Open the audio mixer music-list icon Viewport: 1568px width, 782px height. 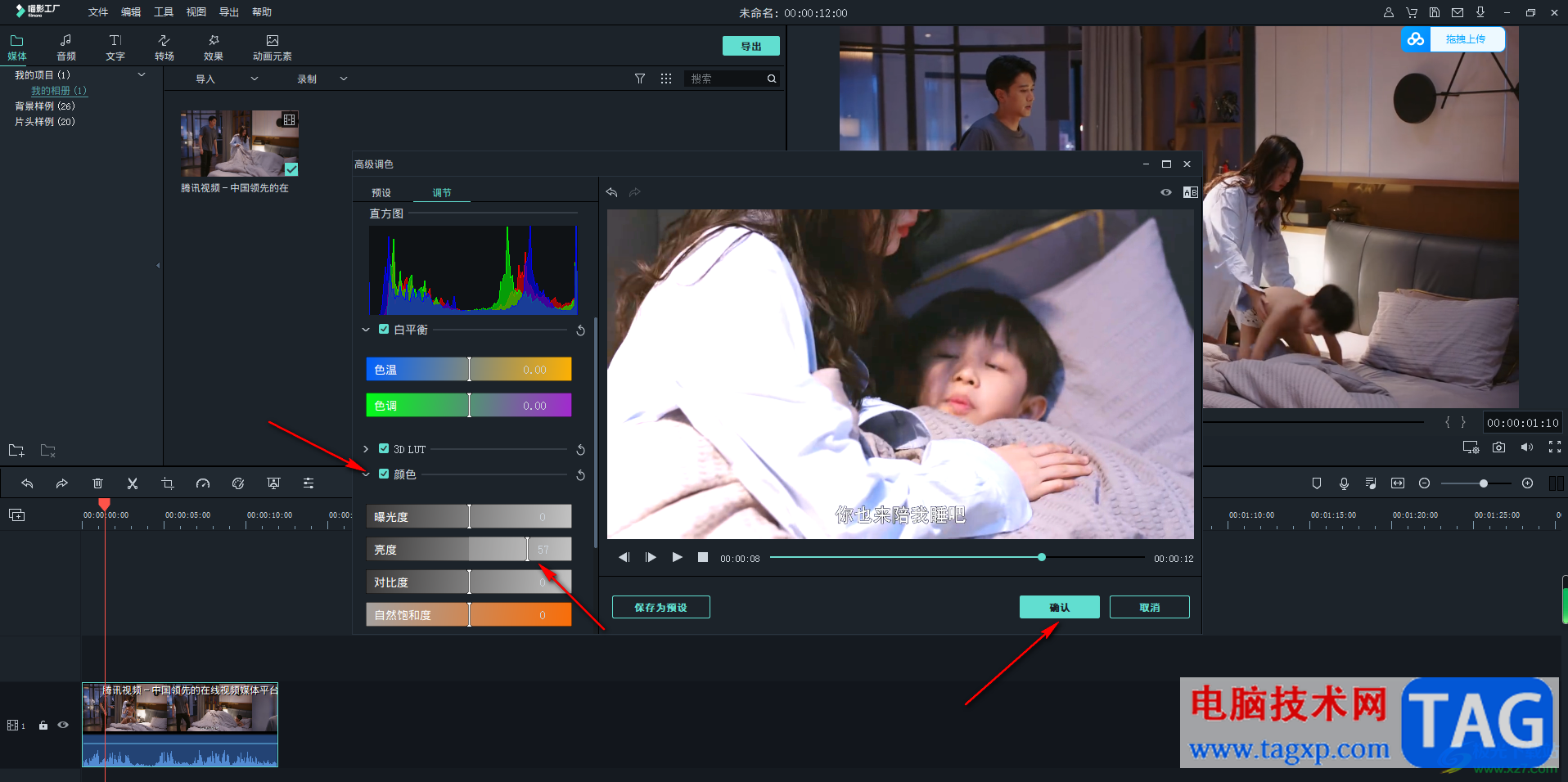1371,483
